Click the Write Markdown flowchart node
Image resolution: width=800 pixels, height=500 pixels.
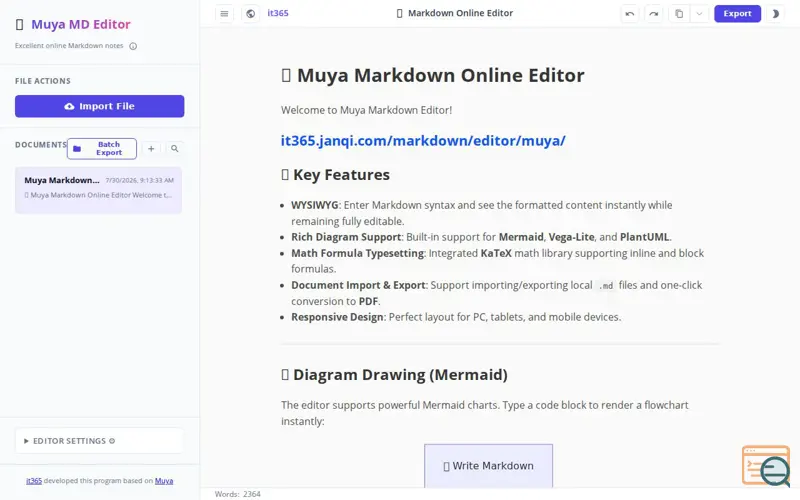pyautogui.click(x=488, y=466)
